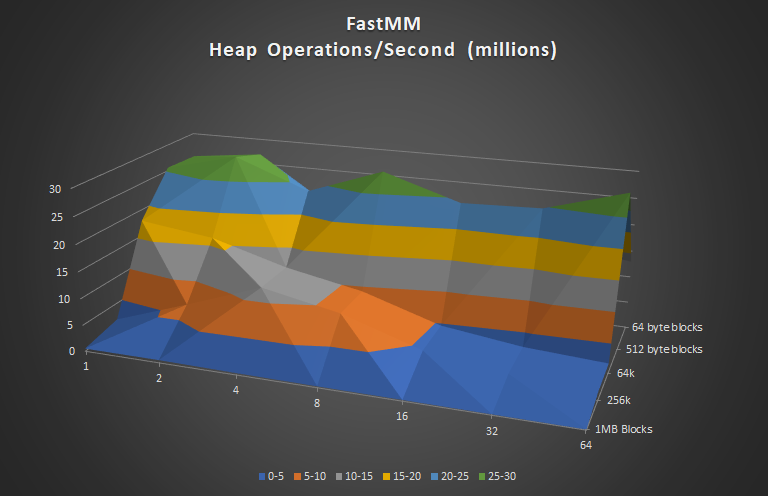Viewport: 768px width, 496px height.
Task: Click the vertical axis value 15
Action: pyautogui.click(x=62, y=272)
